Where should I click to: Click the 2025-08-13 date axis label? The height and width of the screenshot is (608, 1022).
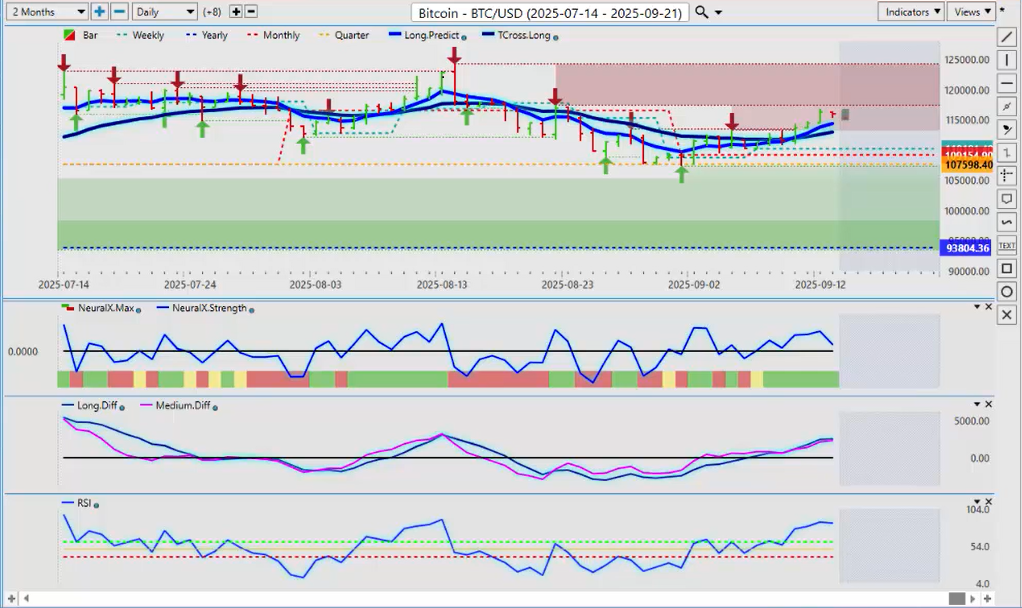tap(441, 285)
